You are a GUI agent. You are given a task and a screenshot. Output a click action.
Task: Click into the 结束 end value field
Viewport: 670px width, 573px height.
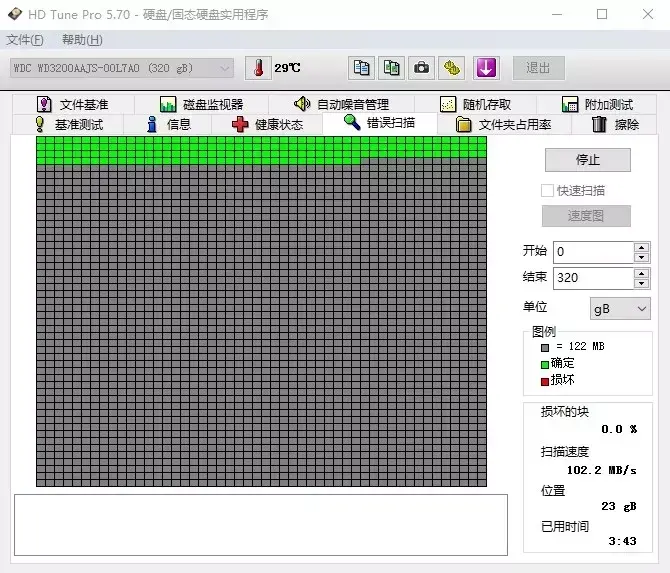[591, 278]
